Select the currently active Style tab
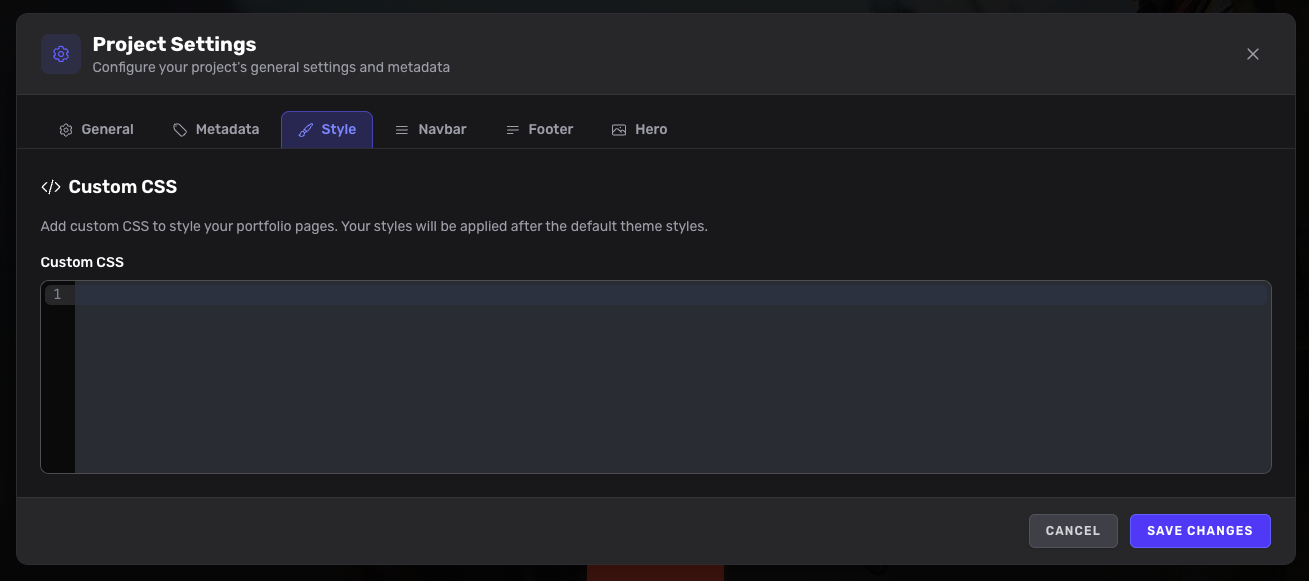 [327, 129]
